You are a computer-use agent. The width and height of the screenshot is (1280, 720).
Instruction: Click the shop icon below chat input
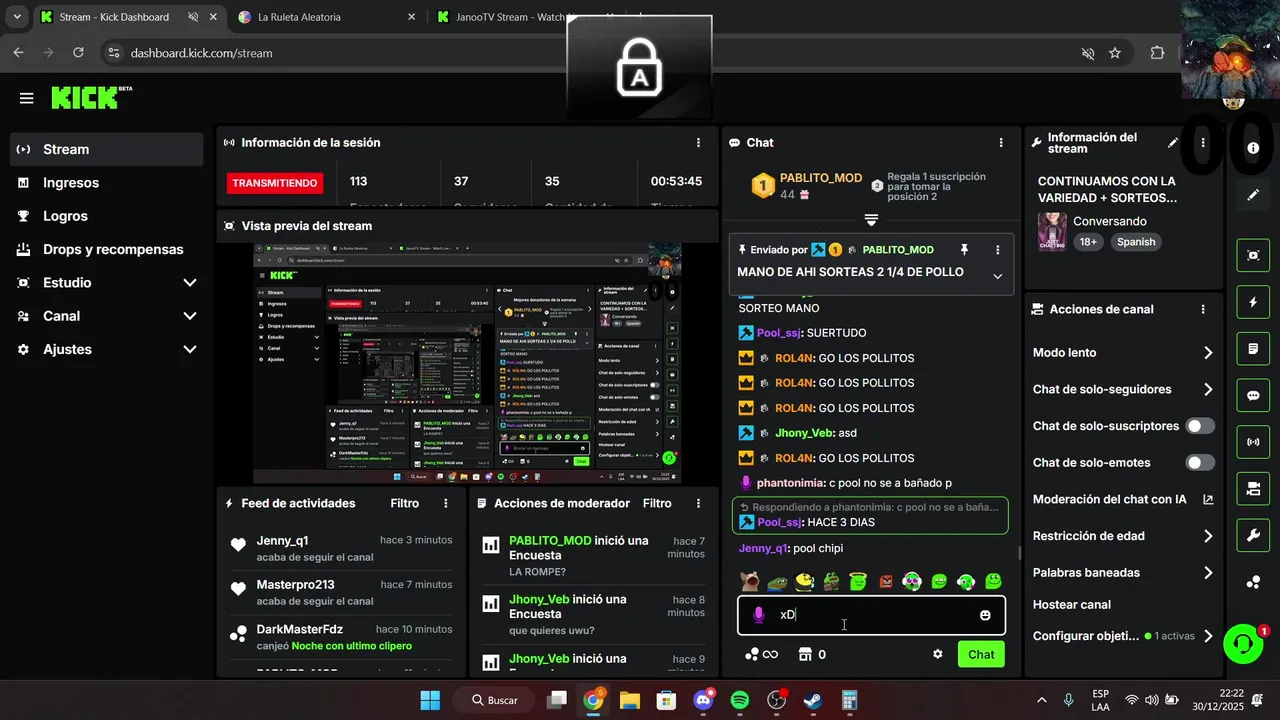coord(806,654)
